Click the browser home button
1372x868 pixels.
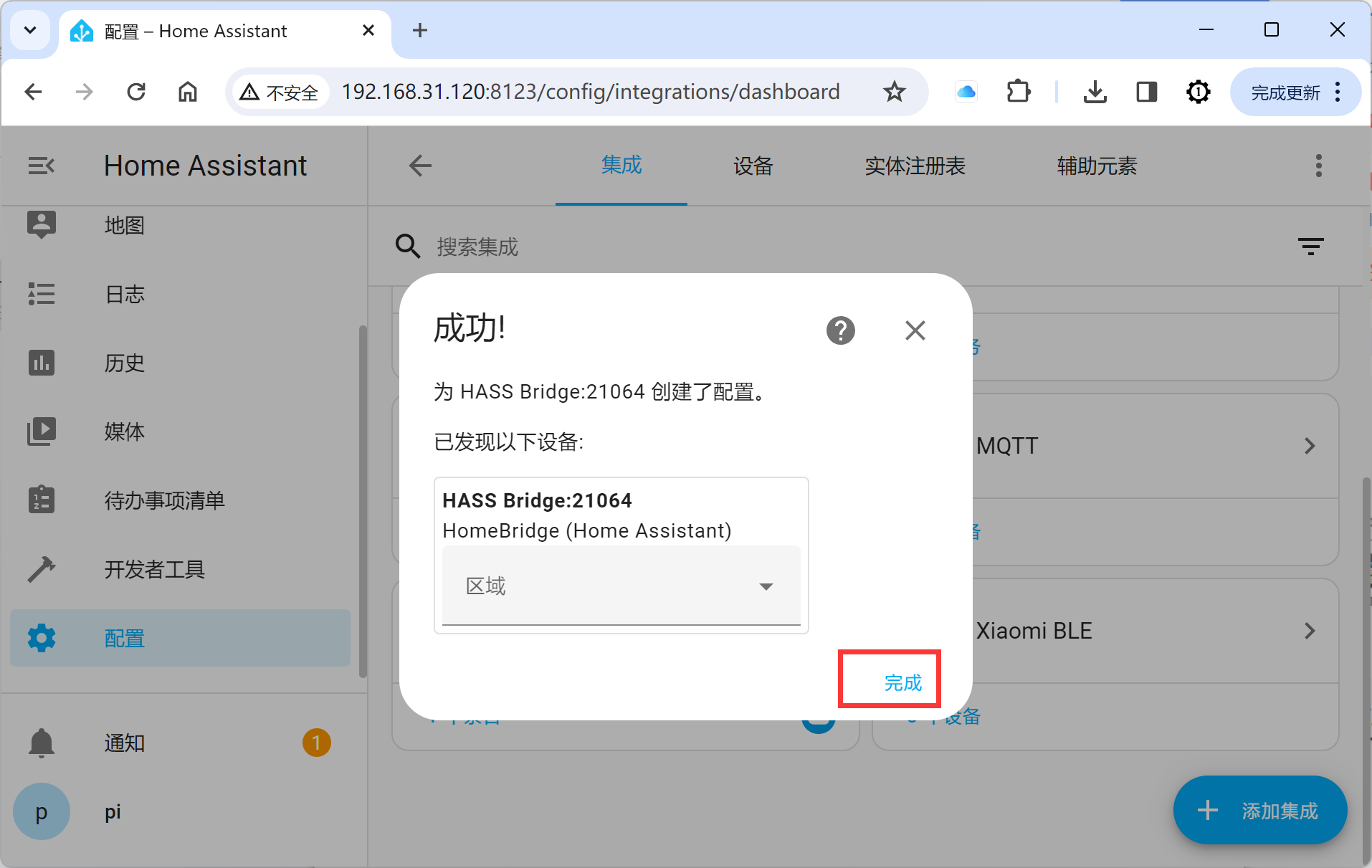pyautogui.click(x=188, y=92)
